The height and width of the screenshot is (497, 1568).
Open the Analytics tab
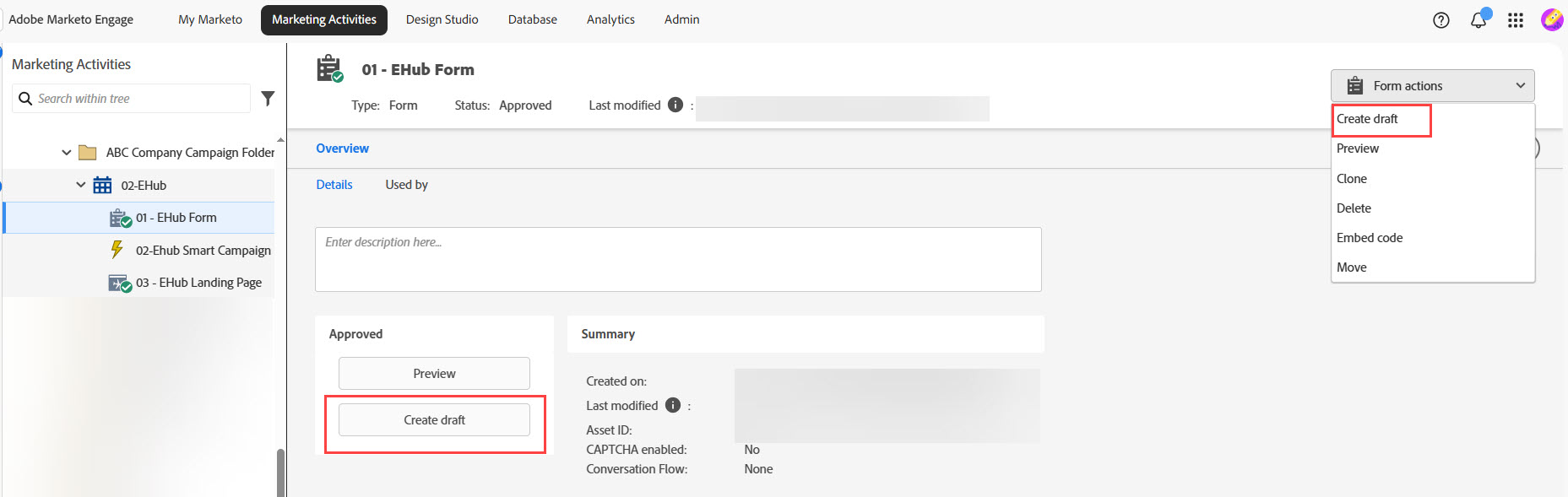pos(610,19)
